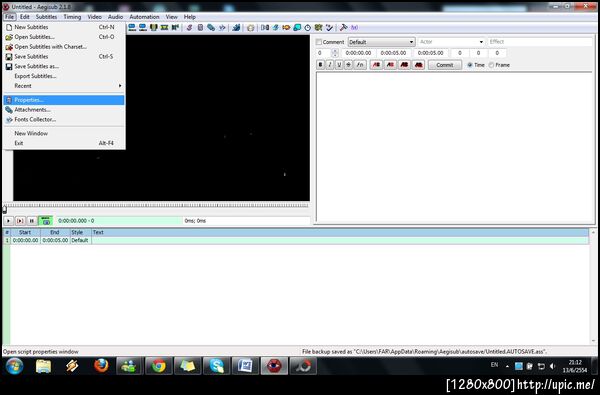
Task: Click the play current line button
Action: coord(20,221)
